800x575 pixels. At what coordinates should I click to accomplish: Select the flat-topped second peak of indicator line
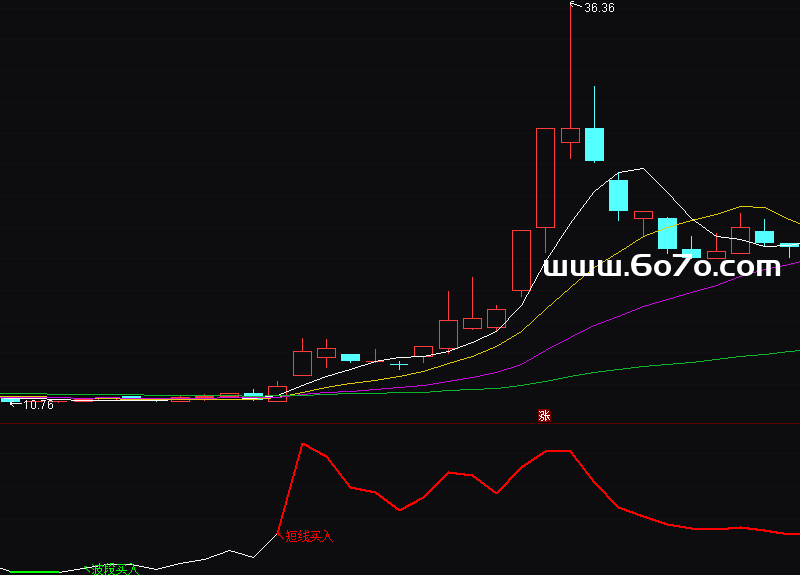point(558,451)
